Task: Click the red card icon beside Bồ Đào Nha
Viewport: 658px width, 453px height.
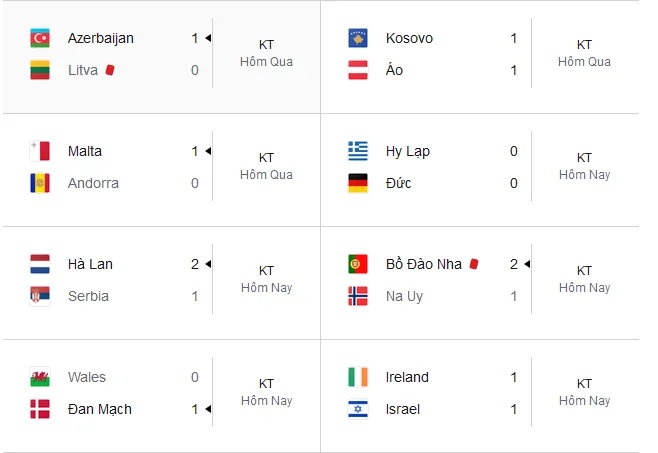Action: tap(474, 264)
